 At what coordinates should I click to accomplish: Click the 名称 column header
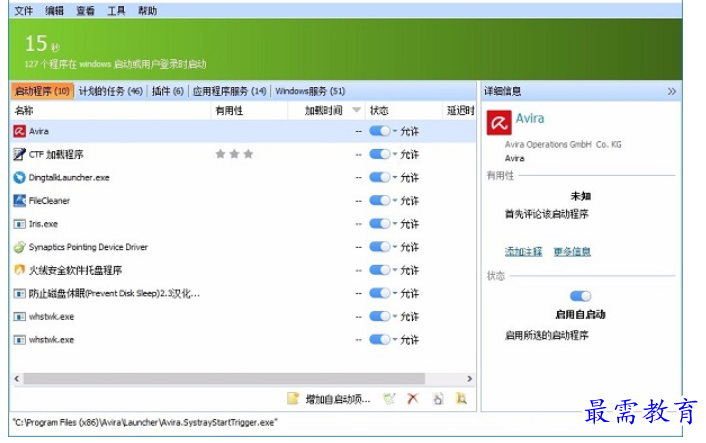pyautogui.click(x=110, y=110)
